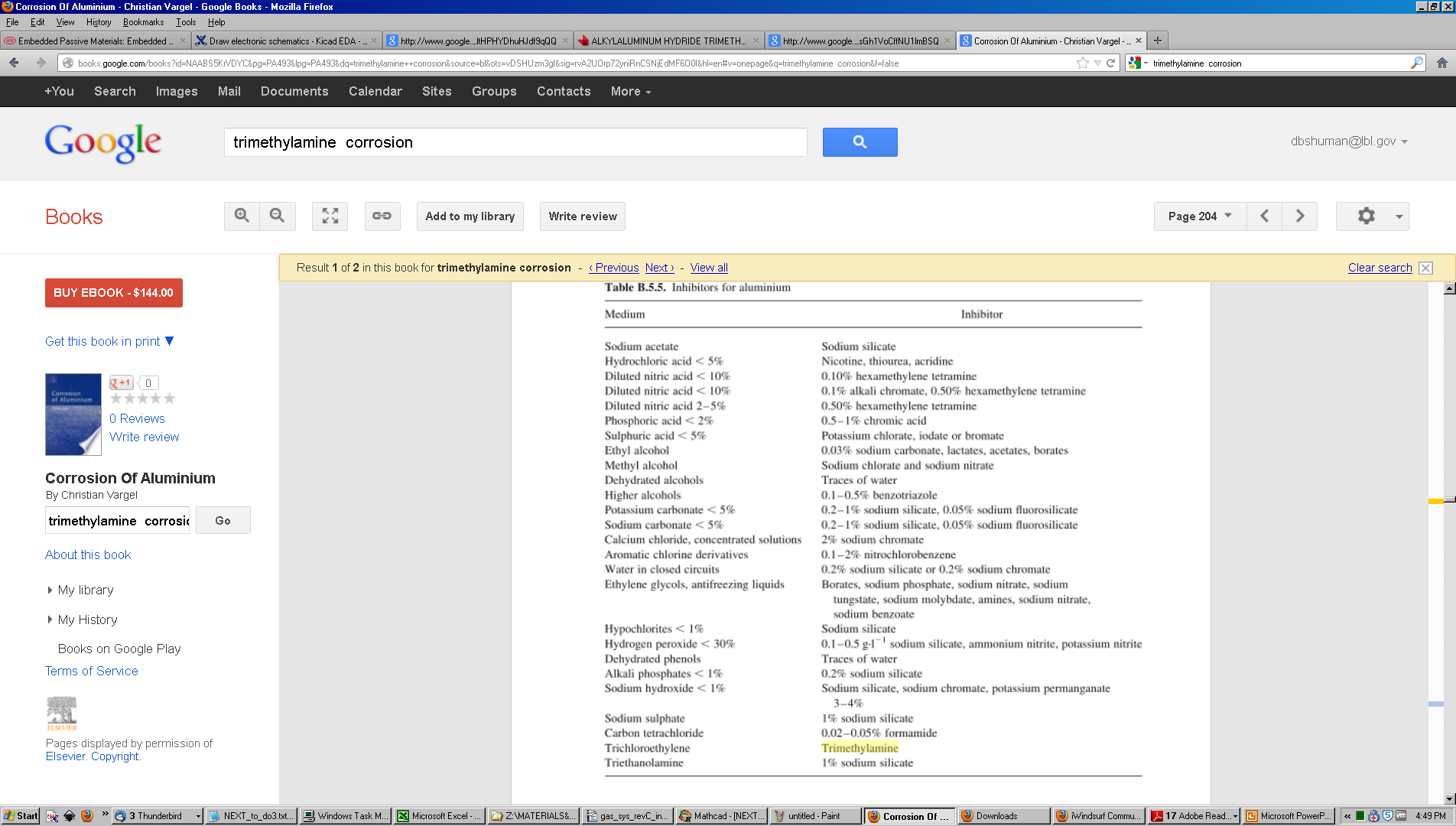
Task: Switch to the Draw electronic schematics tab
Action: pyautogui.click(x=284, y=41)
